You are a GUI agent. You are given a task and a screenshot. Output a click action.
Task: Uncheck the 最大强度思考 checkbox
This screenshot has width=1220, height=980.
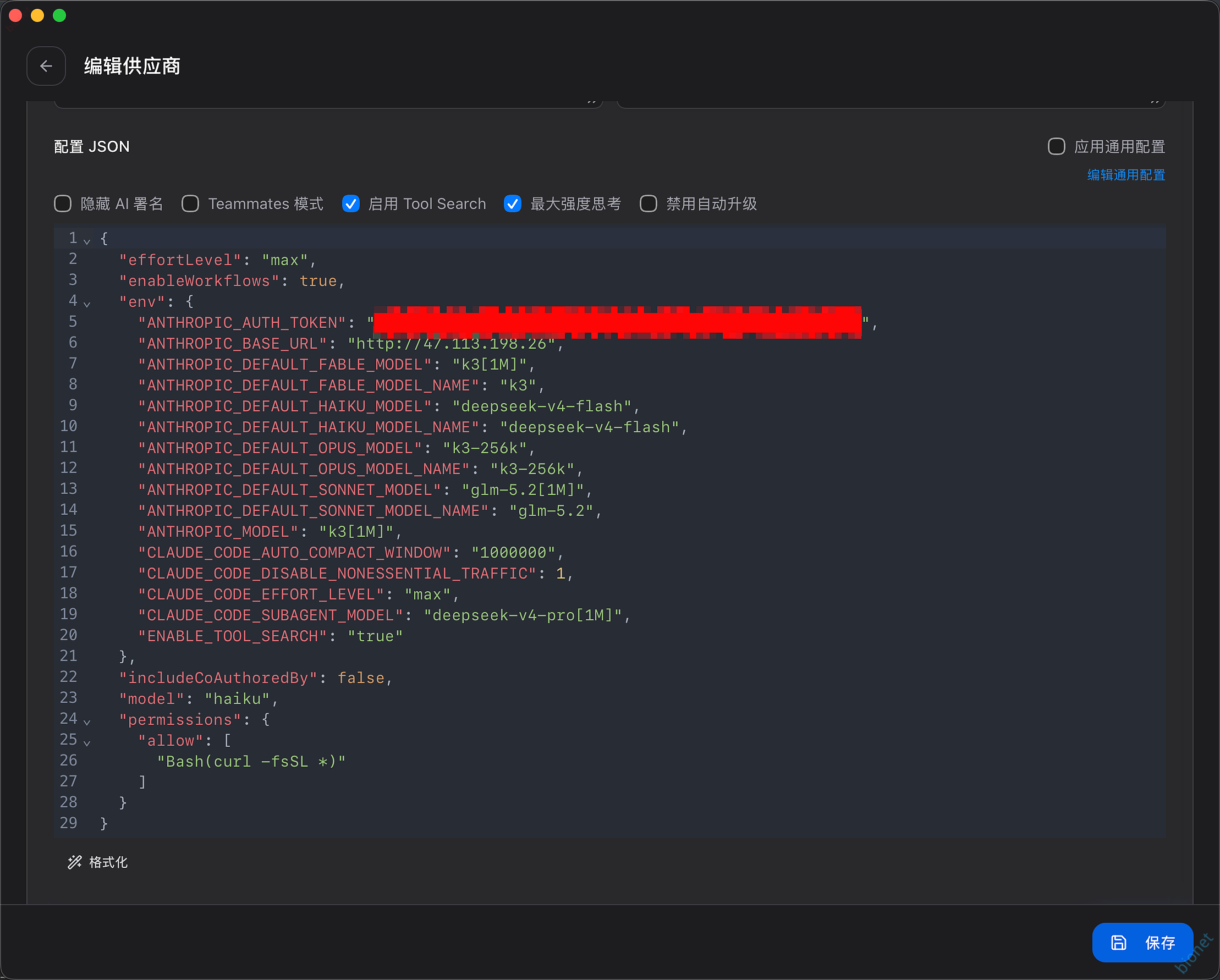(x=513, y=203)
